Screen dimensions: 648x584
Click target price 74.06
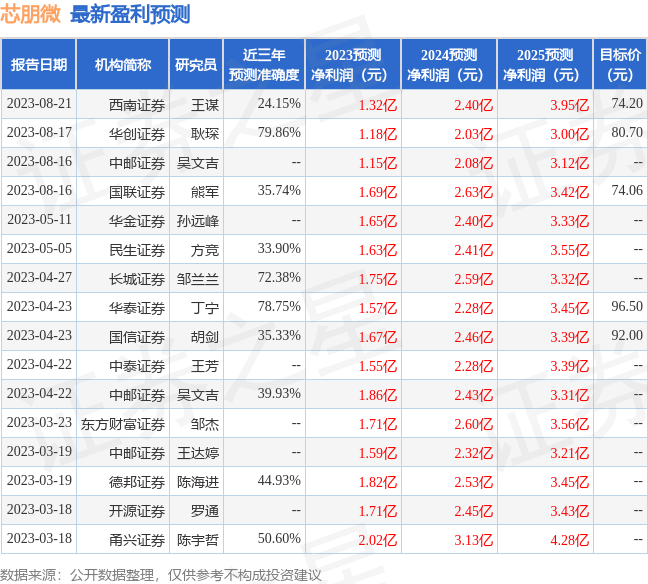[x=627, y=191]
